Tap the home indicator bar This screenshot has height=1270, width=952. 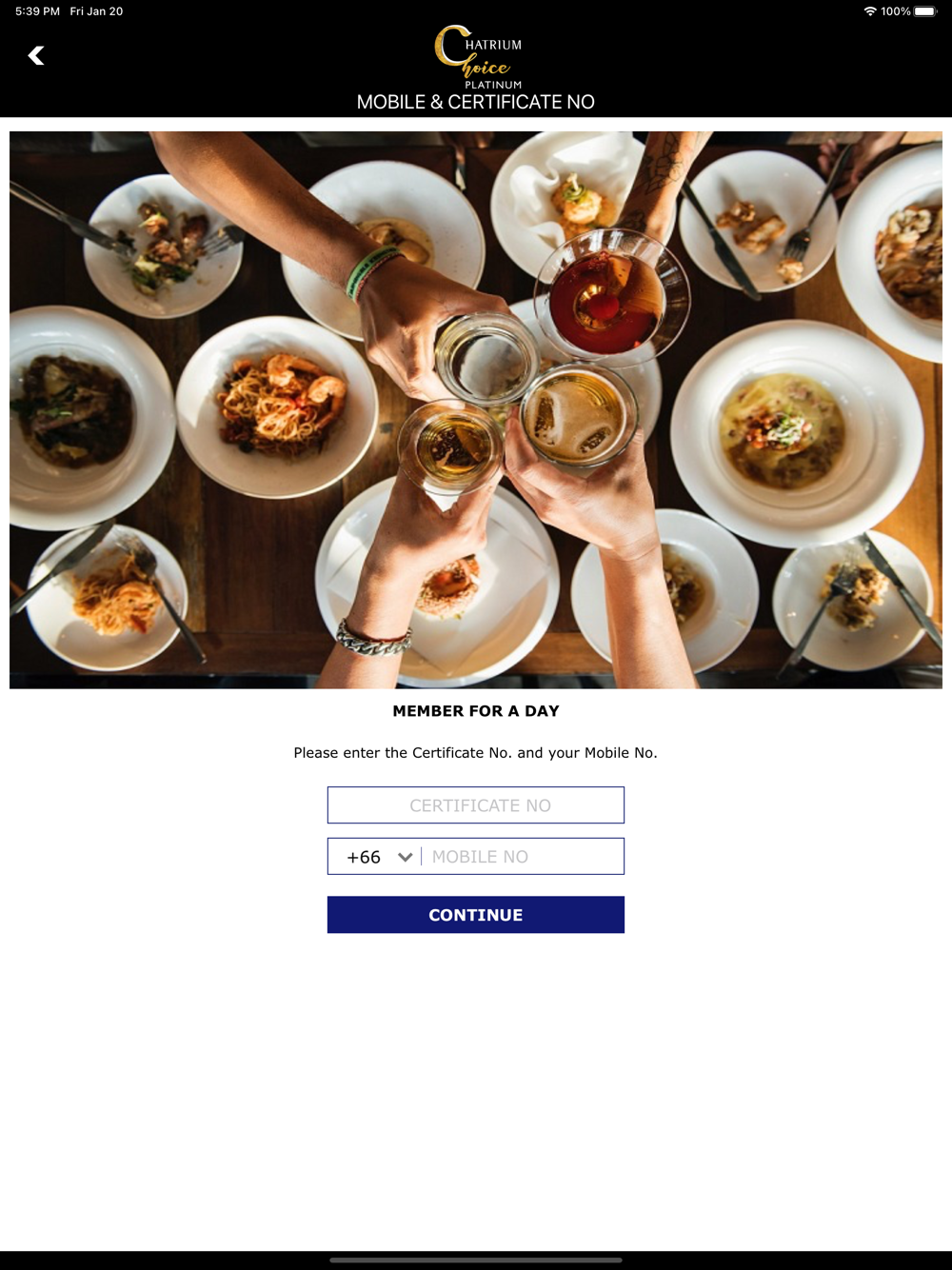(x=476, y=1260)
